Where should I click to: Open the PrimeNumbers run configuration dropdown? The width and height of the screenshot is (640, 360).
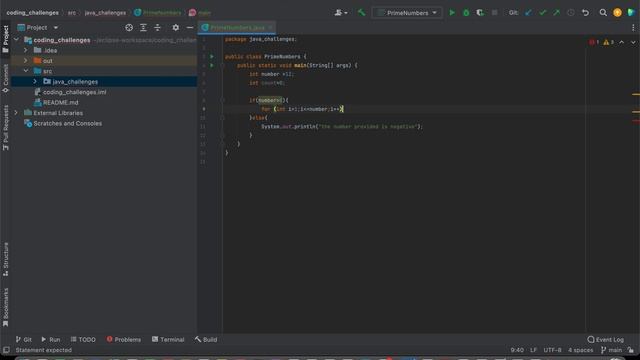pos(407,13)
